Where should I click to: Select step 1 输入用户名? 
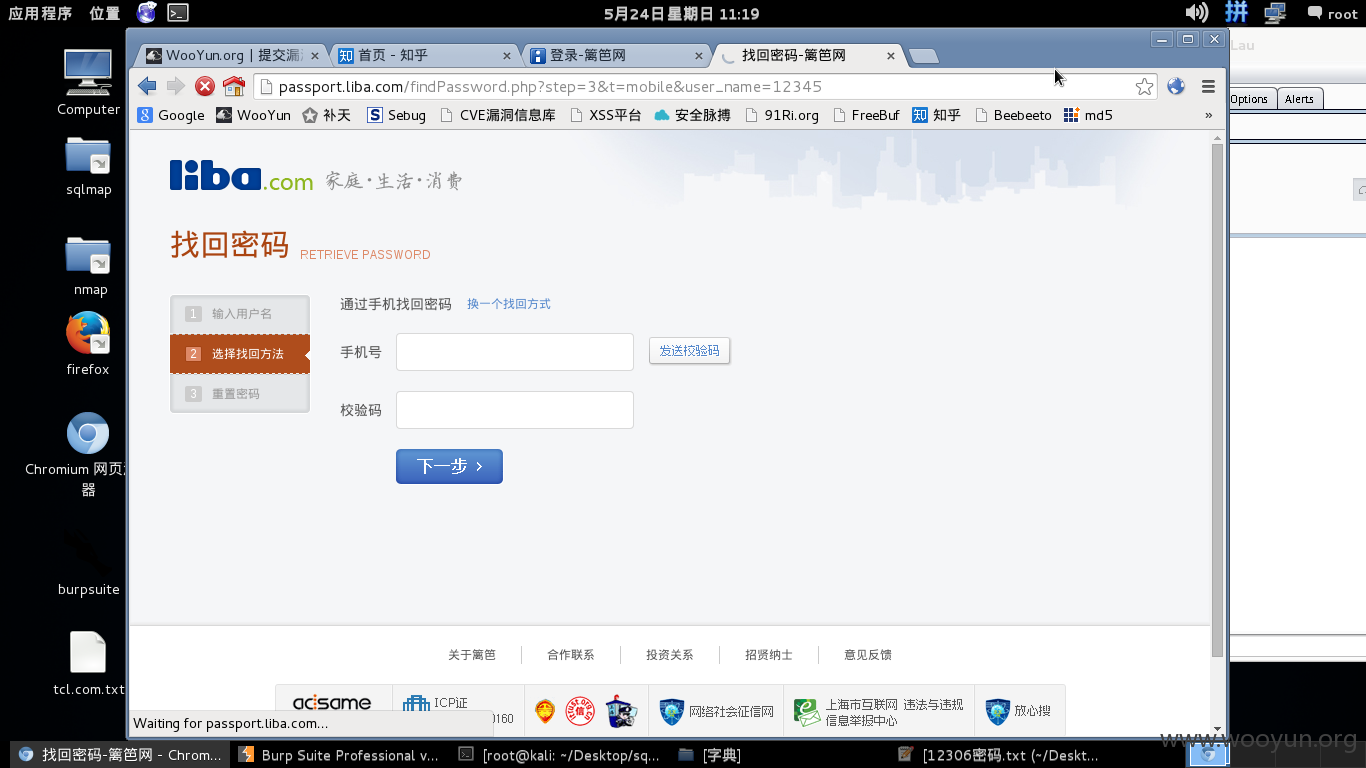[x=240, y=314]
